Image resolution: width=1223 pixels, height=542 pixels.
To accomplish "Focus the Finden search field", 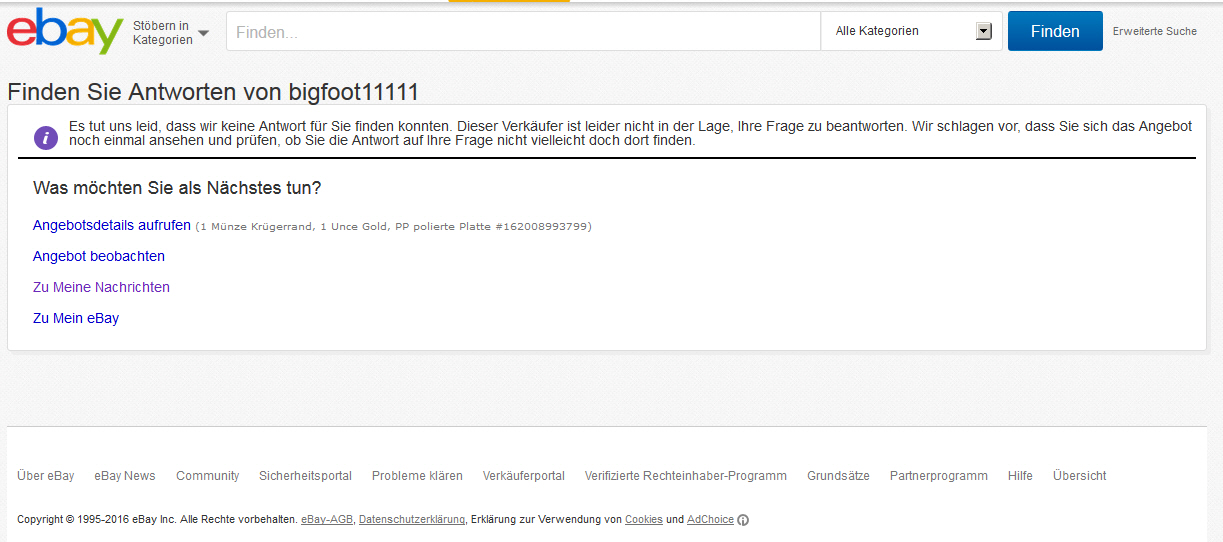I will coord(523,32).
